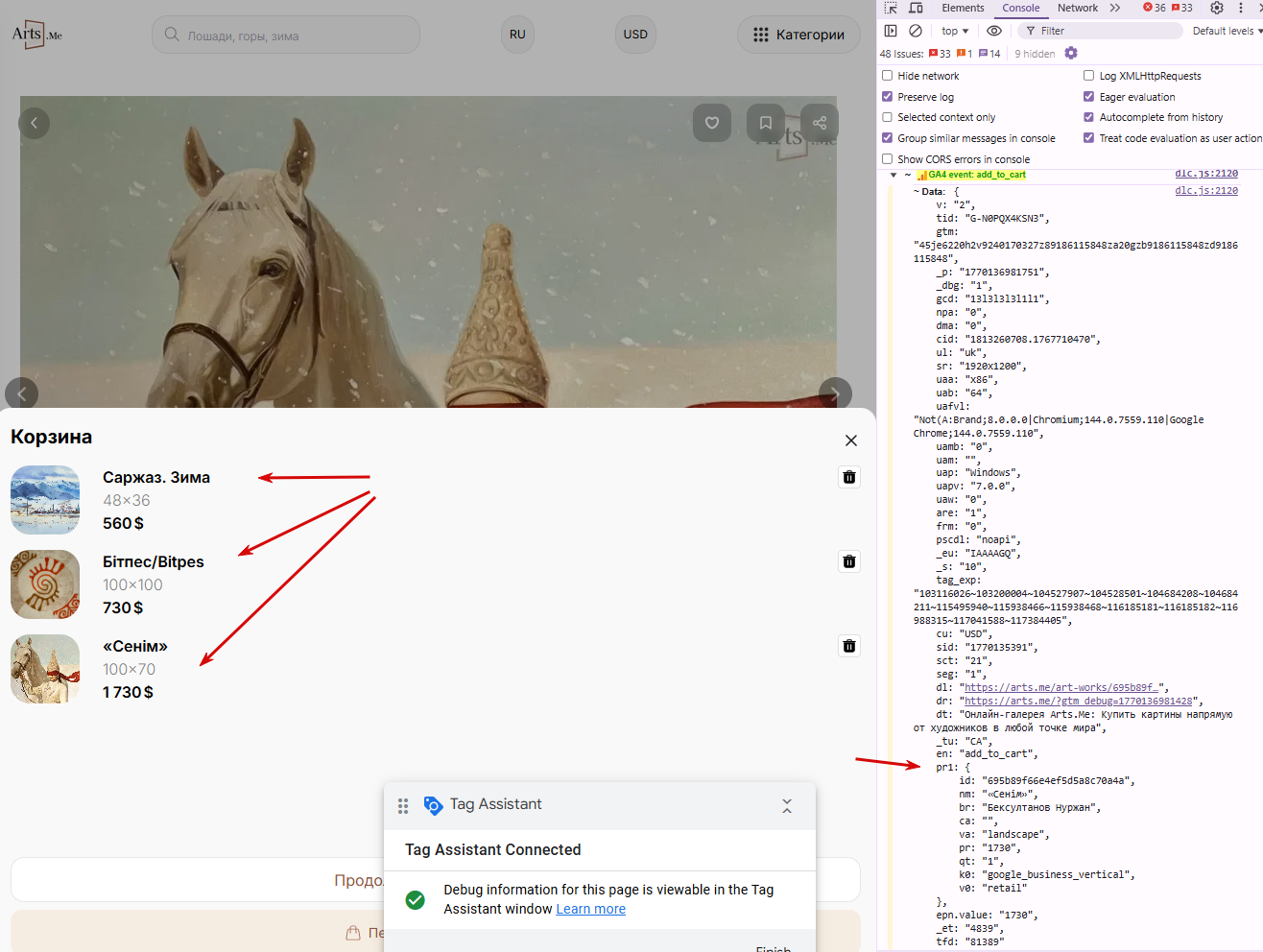The height and width of the screenshot is (952, 1263).
Task: Click the live expression eye icon
Action: coord(994,31)
